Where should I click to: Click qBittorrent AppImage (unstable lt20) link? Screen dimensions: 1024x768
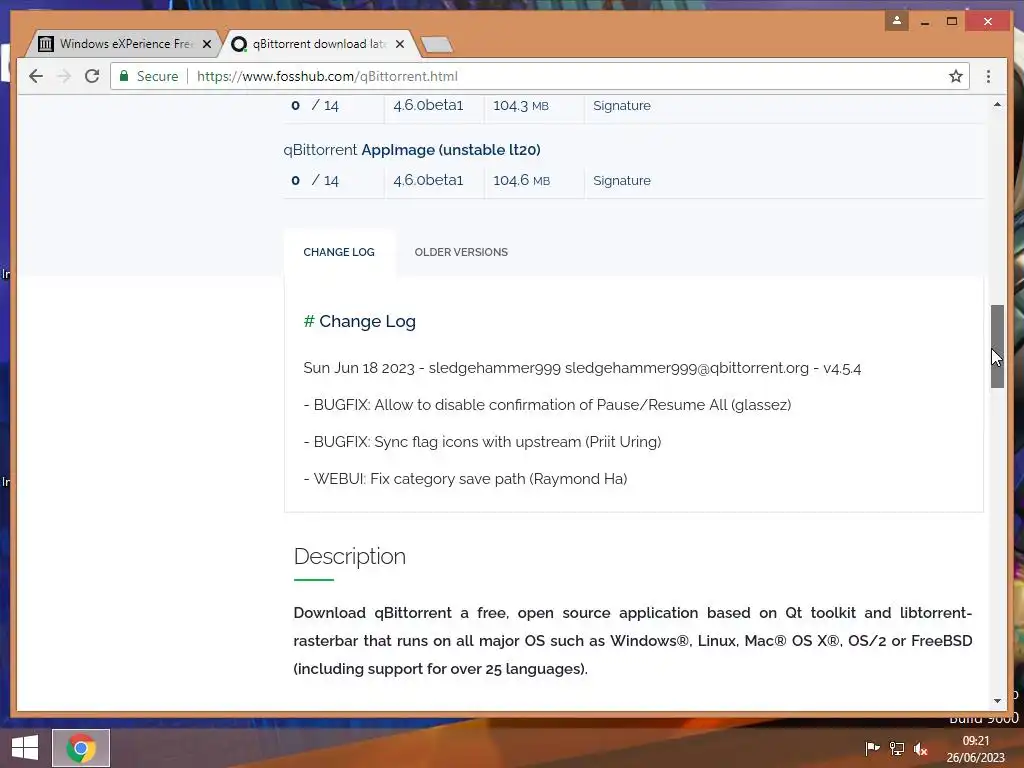[x=412, y=150]
